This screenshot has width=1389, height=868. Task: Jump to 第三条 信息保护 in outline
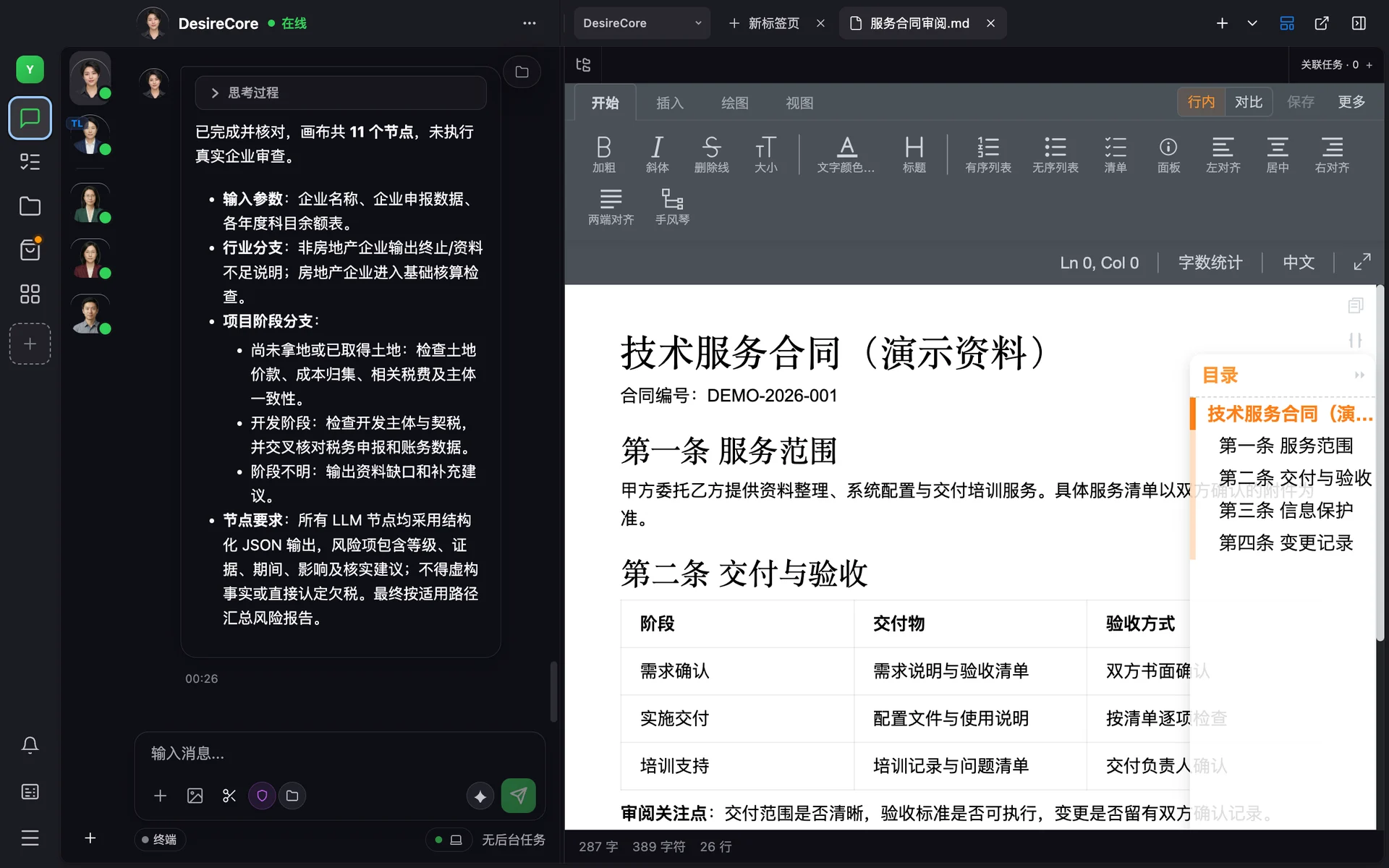pos(1286,510)
